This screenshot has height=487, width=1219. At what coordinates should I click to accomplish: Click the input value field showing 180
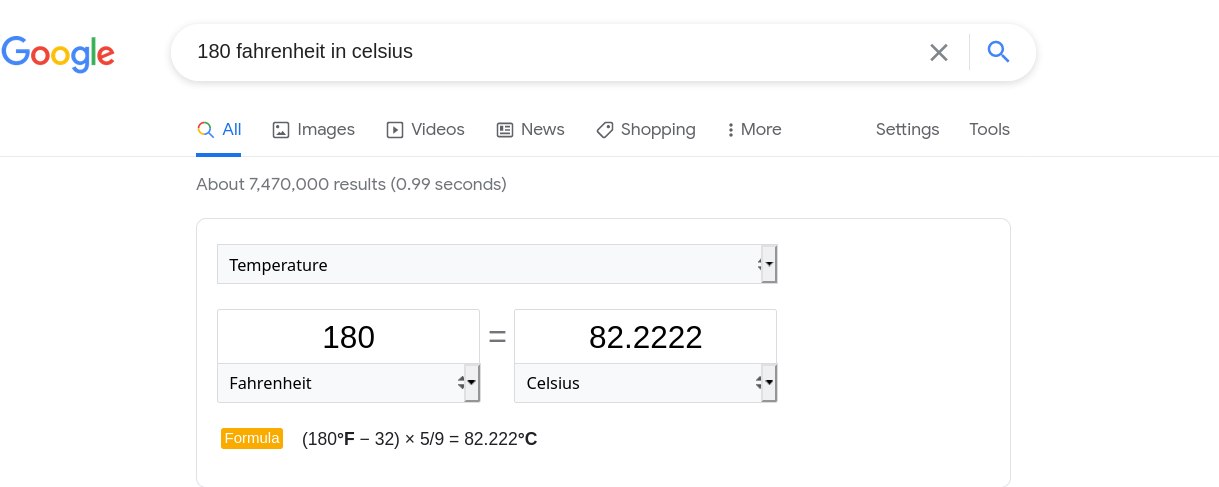click(348, 337)
